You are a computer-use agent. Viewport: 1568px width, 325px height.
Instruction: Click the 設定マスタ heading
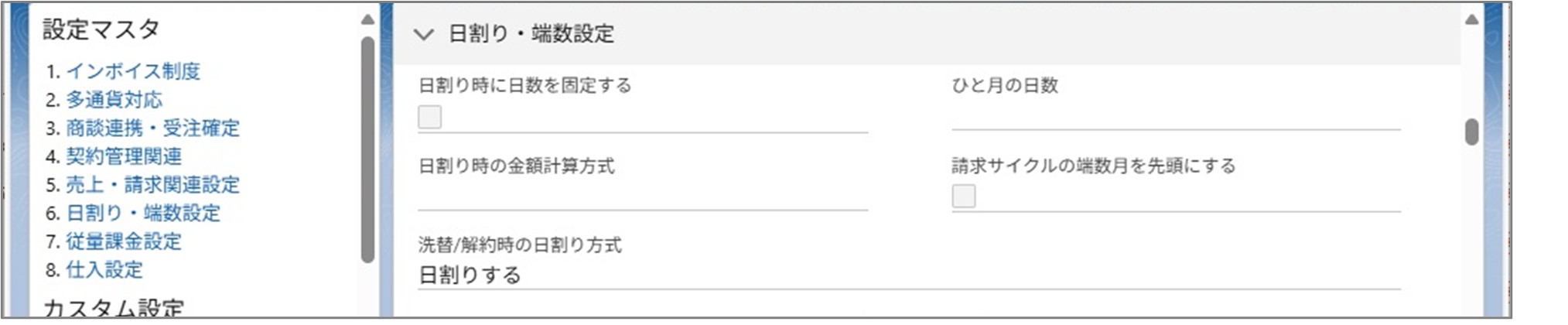click(101, 29)
